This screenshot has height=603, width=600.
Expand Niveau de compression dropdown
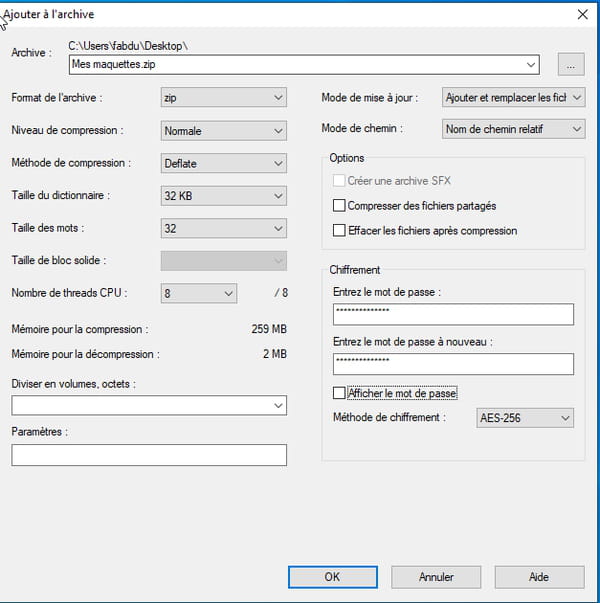(223, 131)
